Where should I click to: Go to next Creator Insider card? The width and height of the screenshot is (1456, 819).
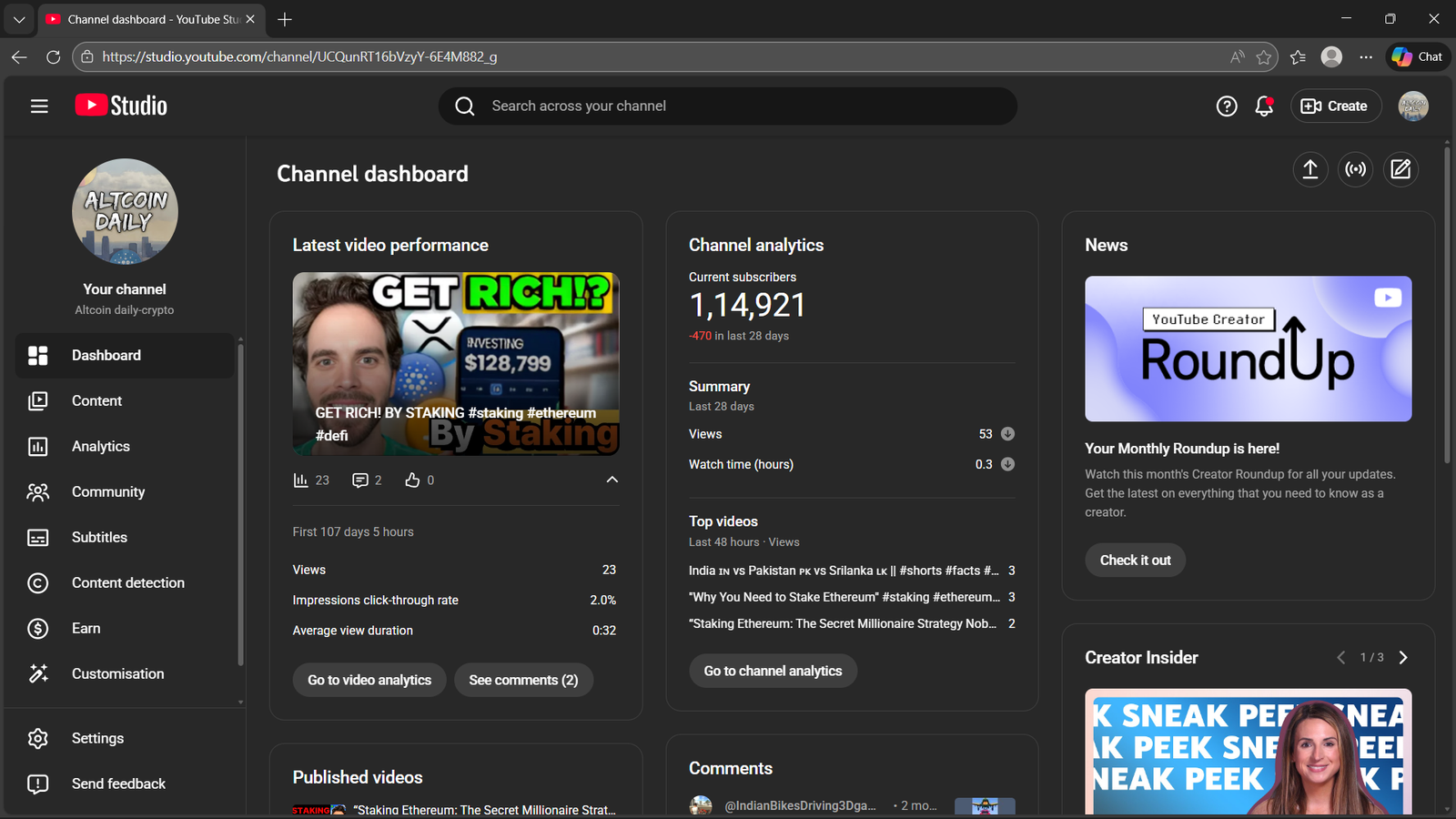(1402, 657)
